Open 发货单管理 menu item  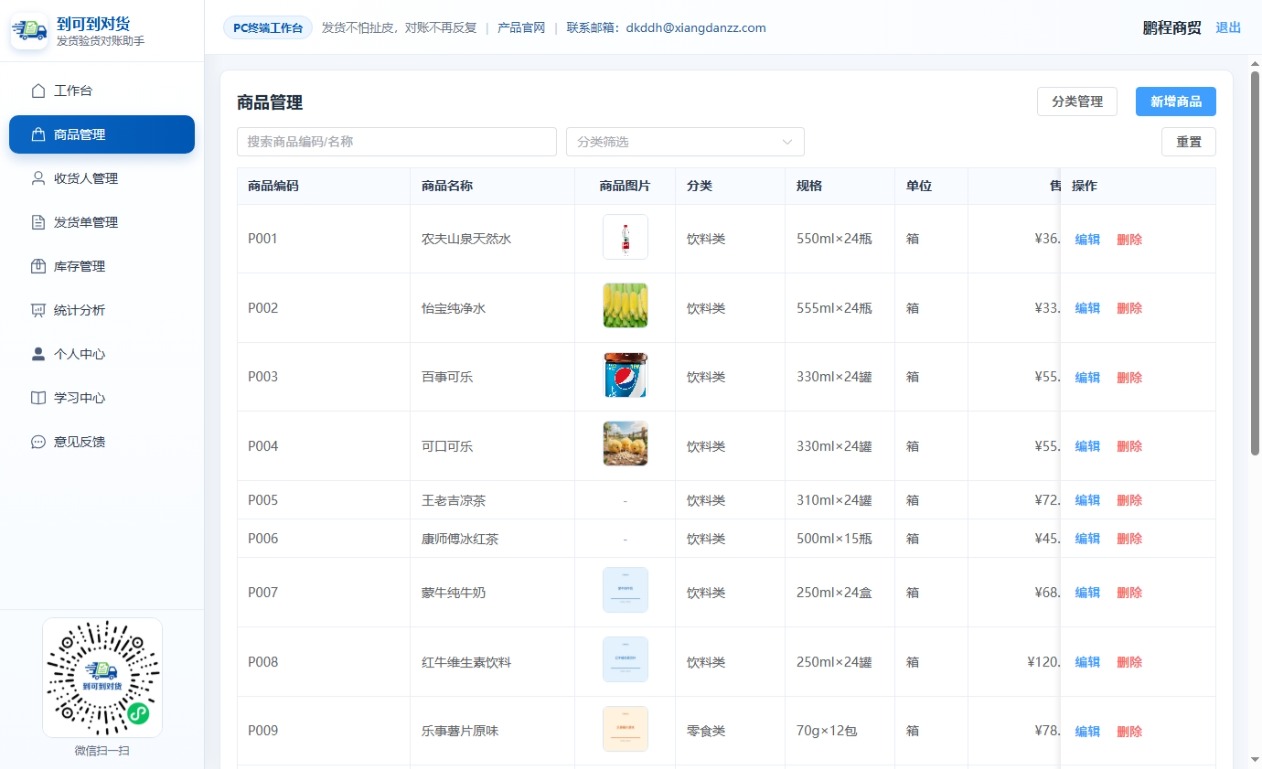102,223
